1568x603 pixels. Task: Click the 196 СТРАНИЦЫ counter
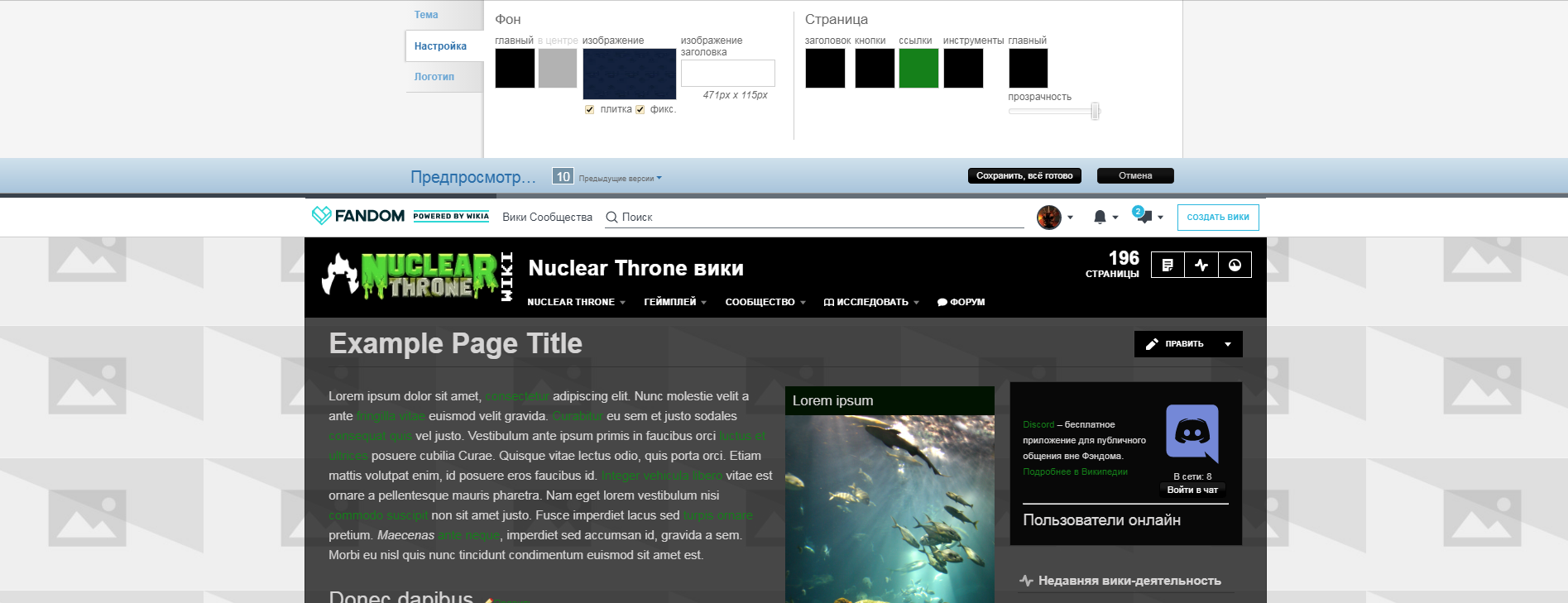(1112, 264)
